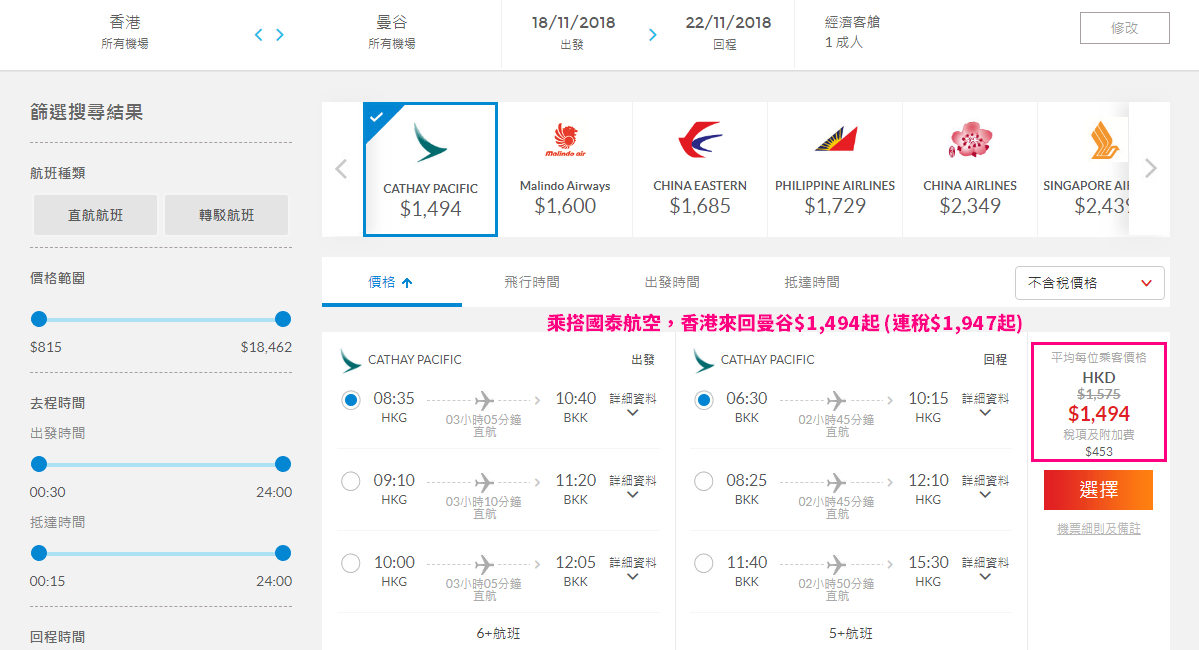The height and width of the screenshot is (650, 1199).
Task: Toggle the 轉駁航班 connecting flight filter
Action: 226,215
